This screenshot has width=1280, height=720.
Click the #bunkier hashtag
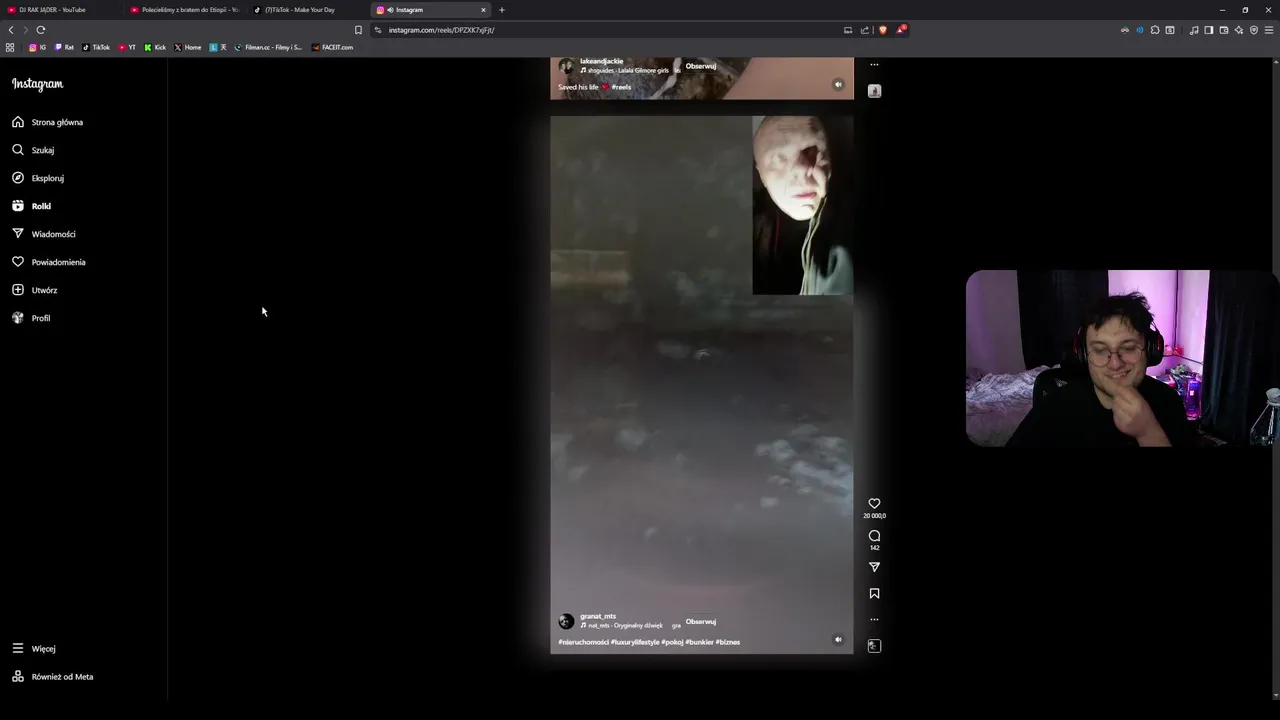pyautogui.click(x=699, y=642)
